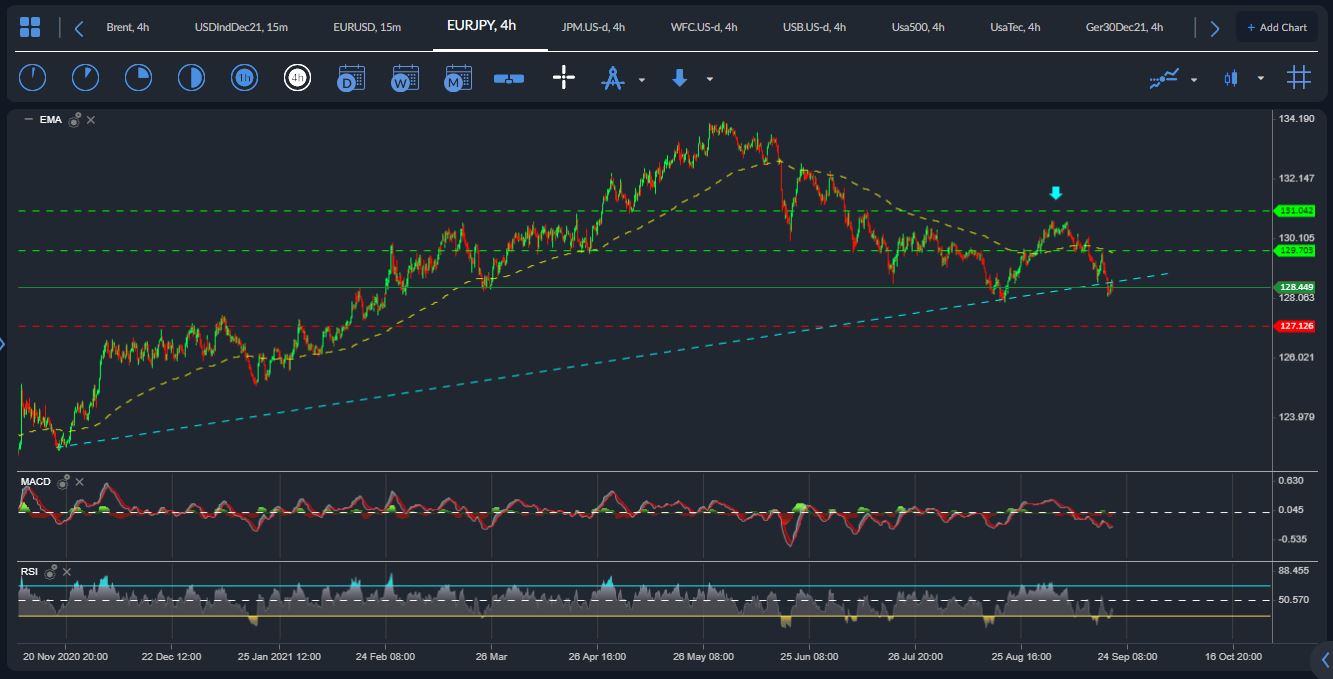Switch to the Weekly (W) calendar timeframe

pyautogui.click(x=404, y=77)
